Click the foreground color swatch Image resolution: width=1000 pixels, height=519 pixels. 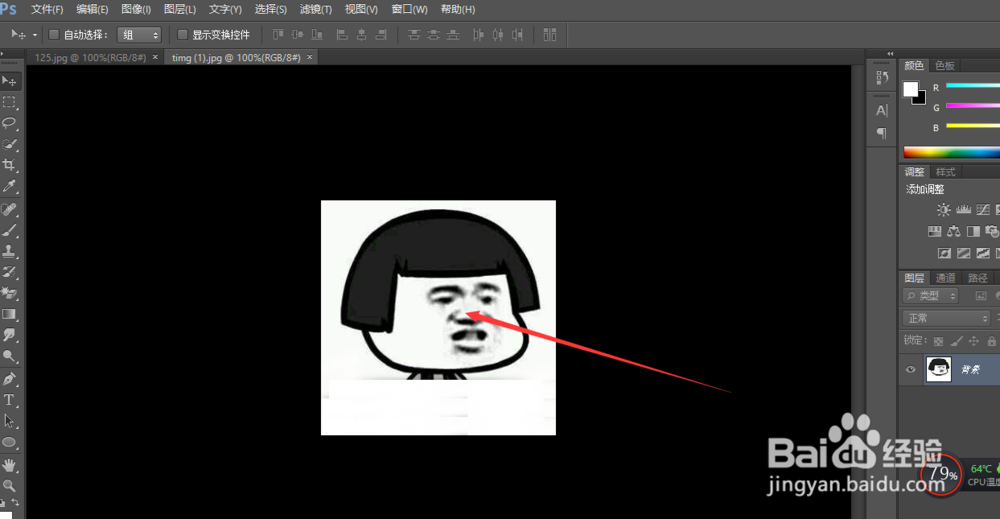(x=911, y=89)
